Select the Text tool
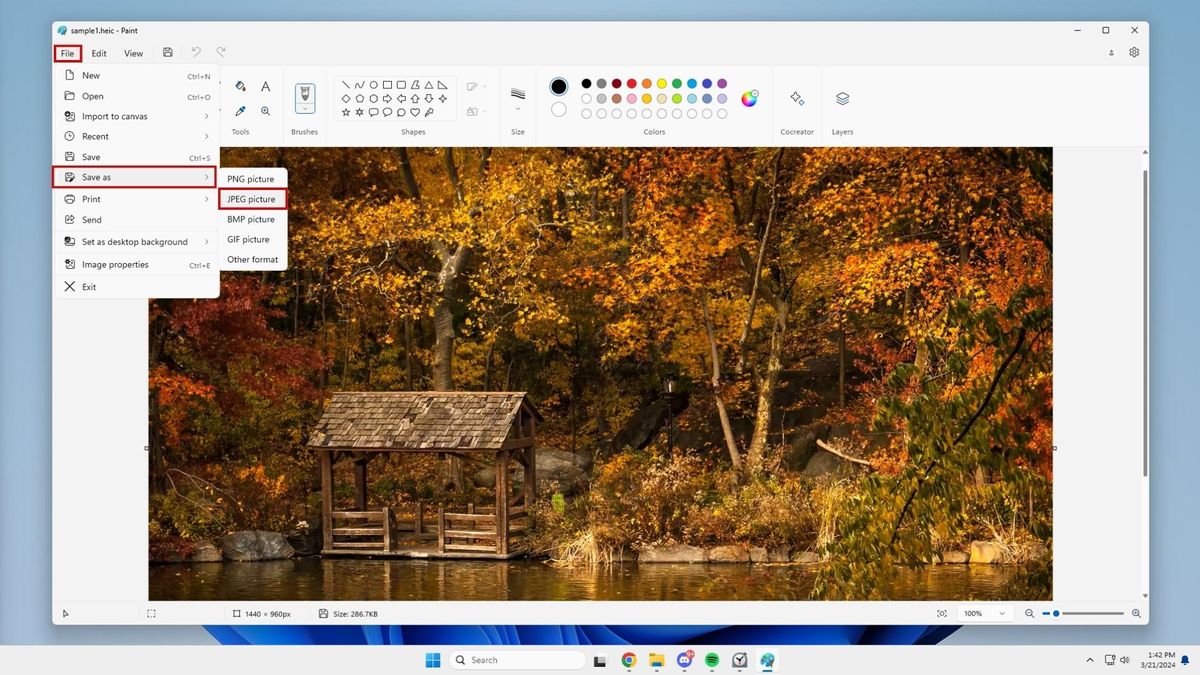The image size is (1200, 675). coord(265,87)
